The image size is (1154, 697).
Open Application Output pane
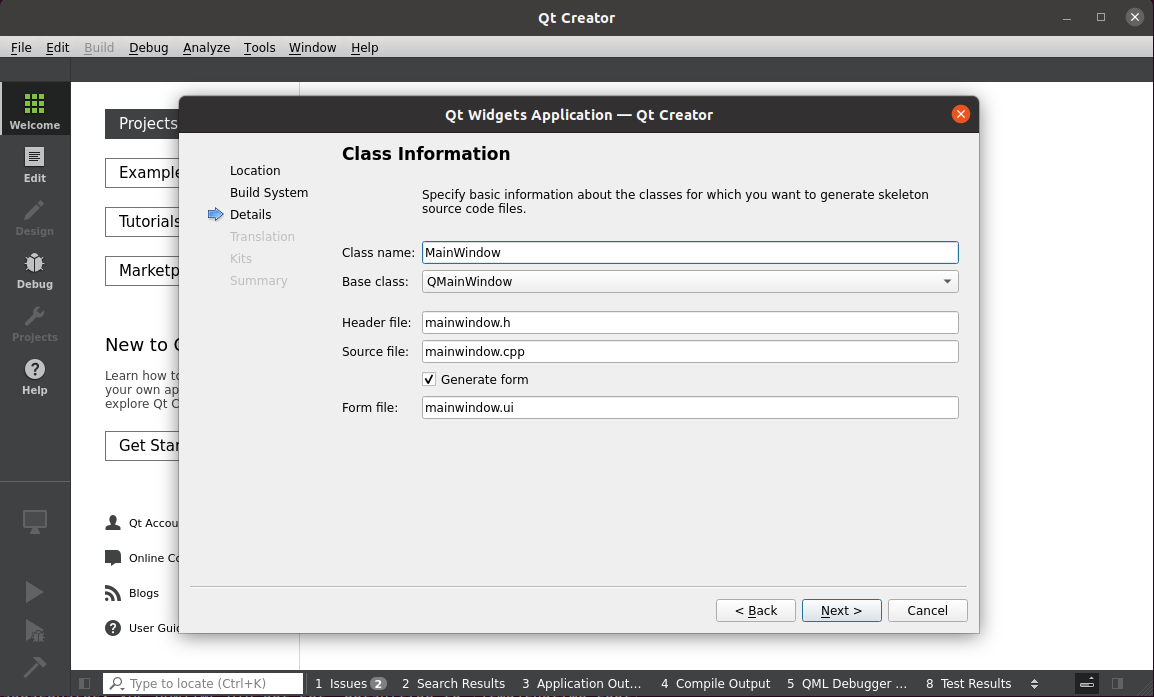pyautogui.click(x=581, y=684)
